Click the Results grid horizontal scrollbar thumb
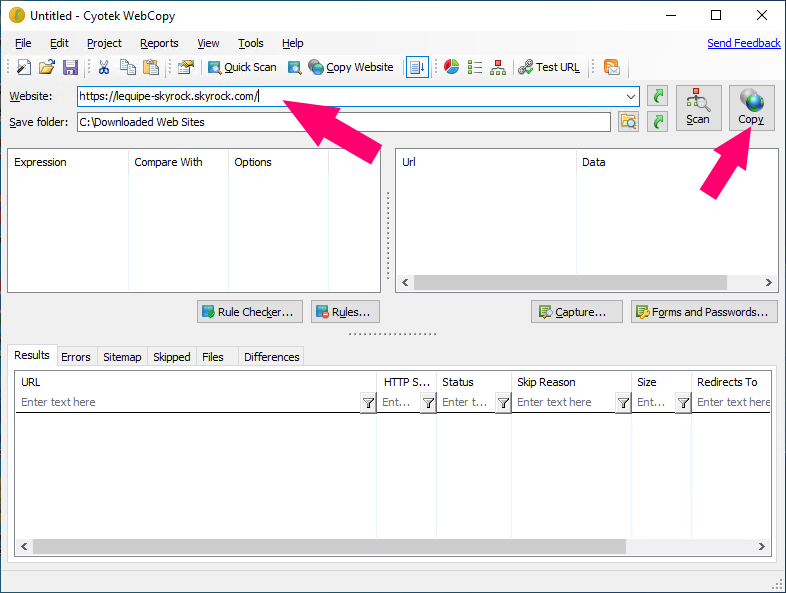786x593 pixels. click(329, 546)
